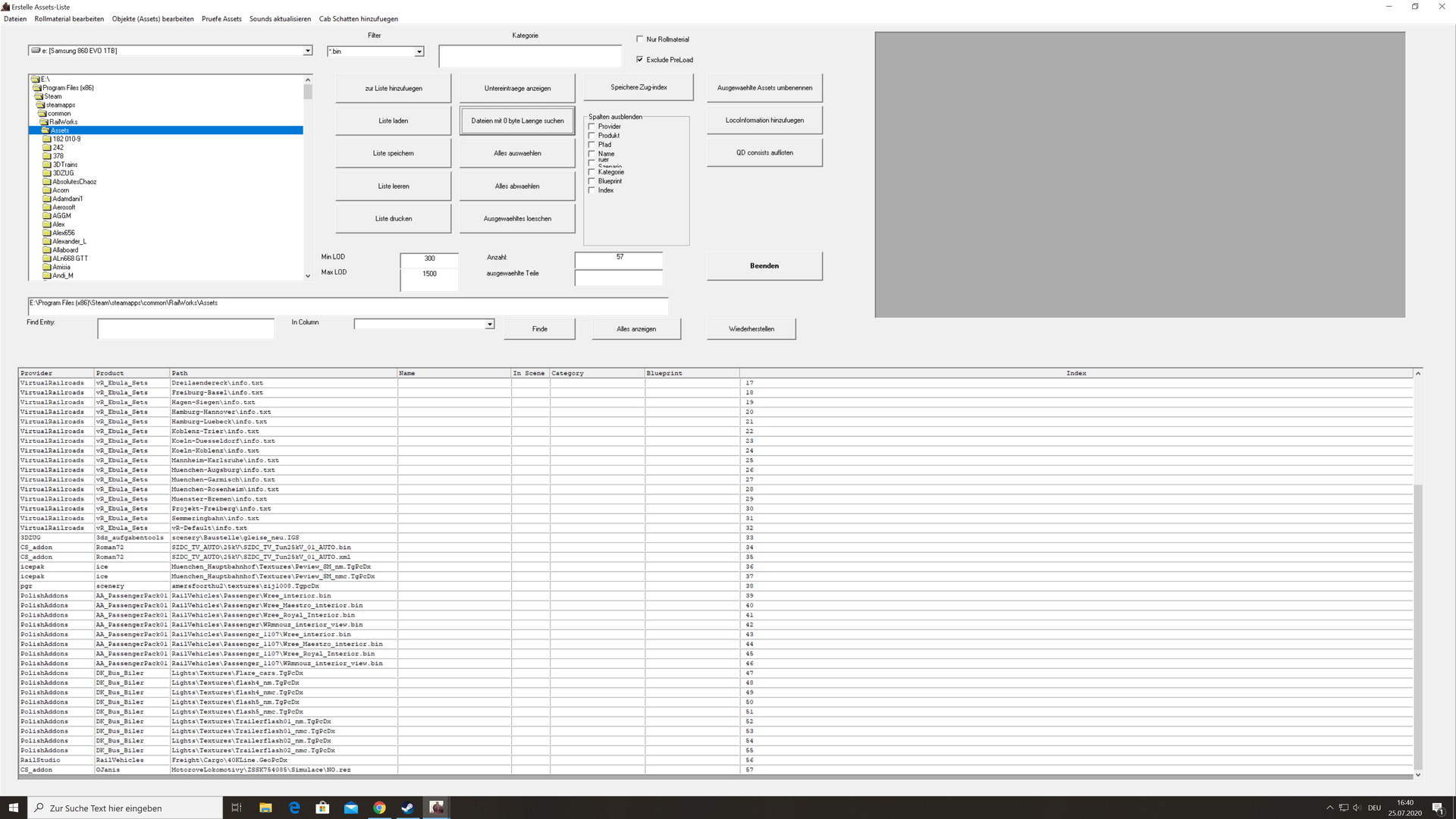Viewport: 1456px width, 819px height.
Task: Open the Filter *.bin dropdown
Action: [x=419, y=52]
